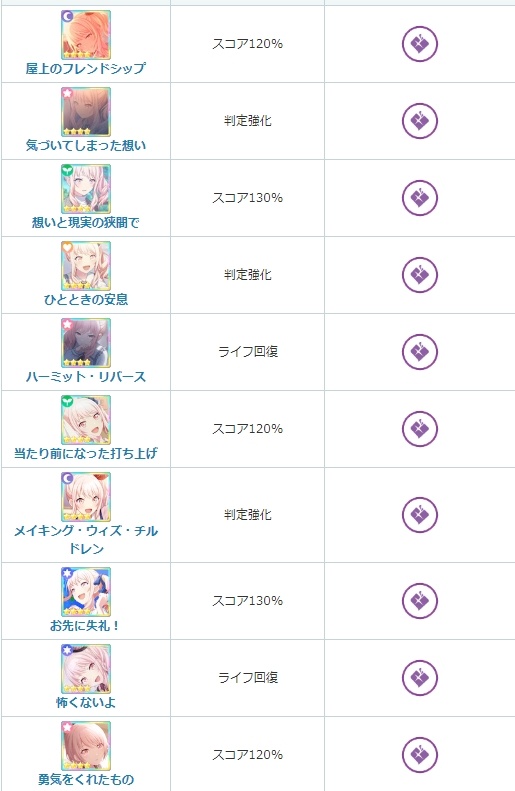Viewport: 515px width, 791px height.
Task: Click the 当たり前になった打ち上げ card thumbnail
Action: [86, 420]
